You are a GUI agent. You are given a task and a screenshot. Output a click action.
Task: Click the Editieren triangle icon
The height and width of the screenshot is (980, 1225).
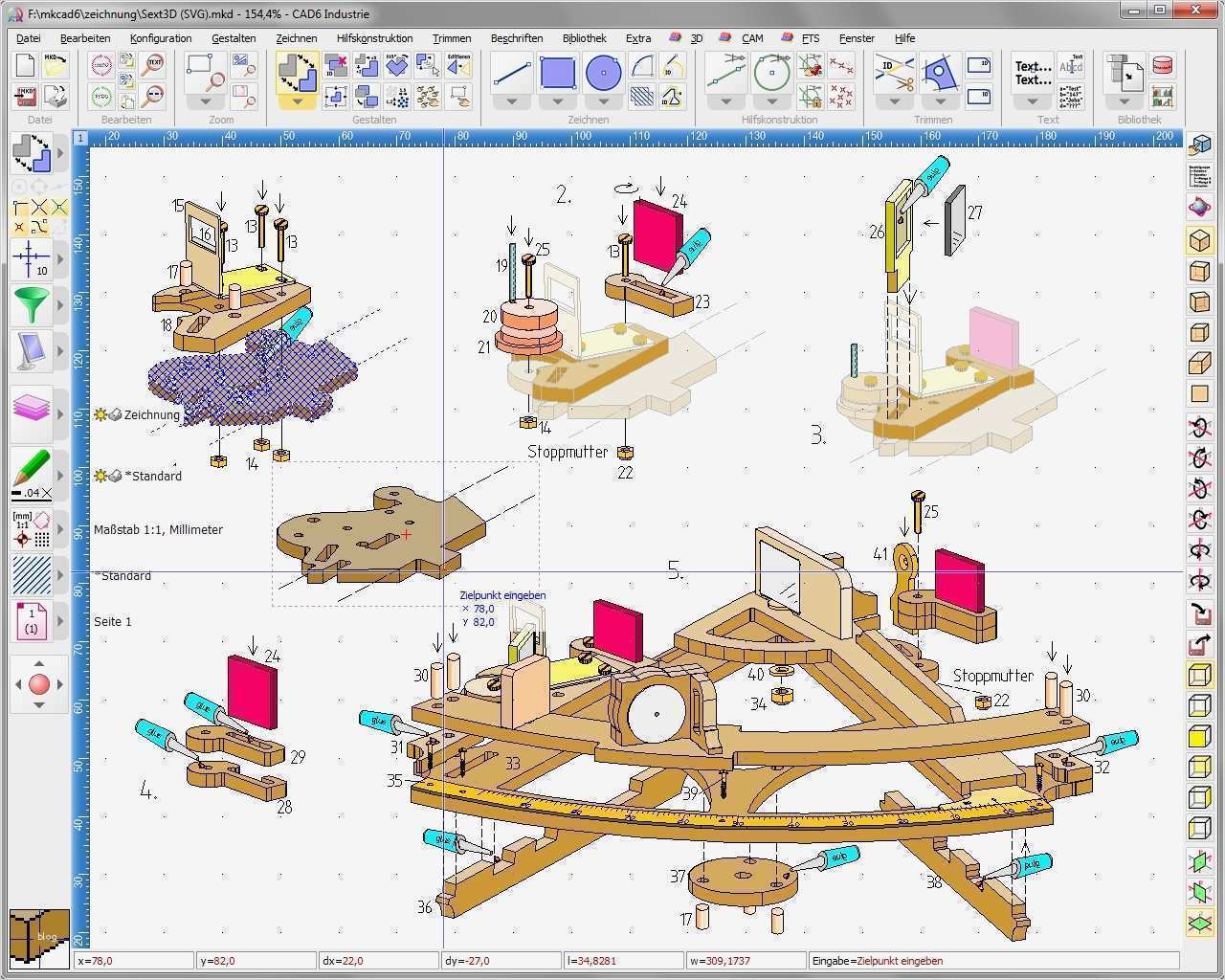[458, 66]
